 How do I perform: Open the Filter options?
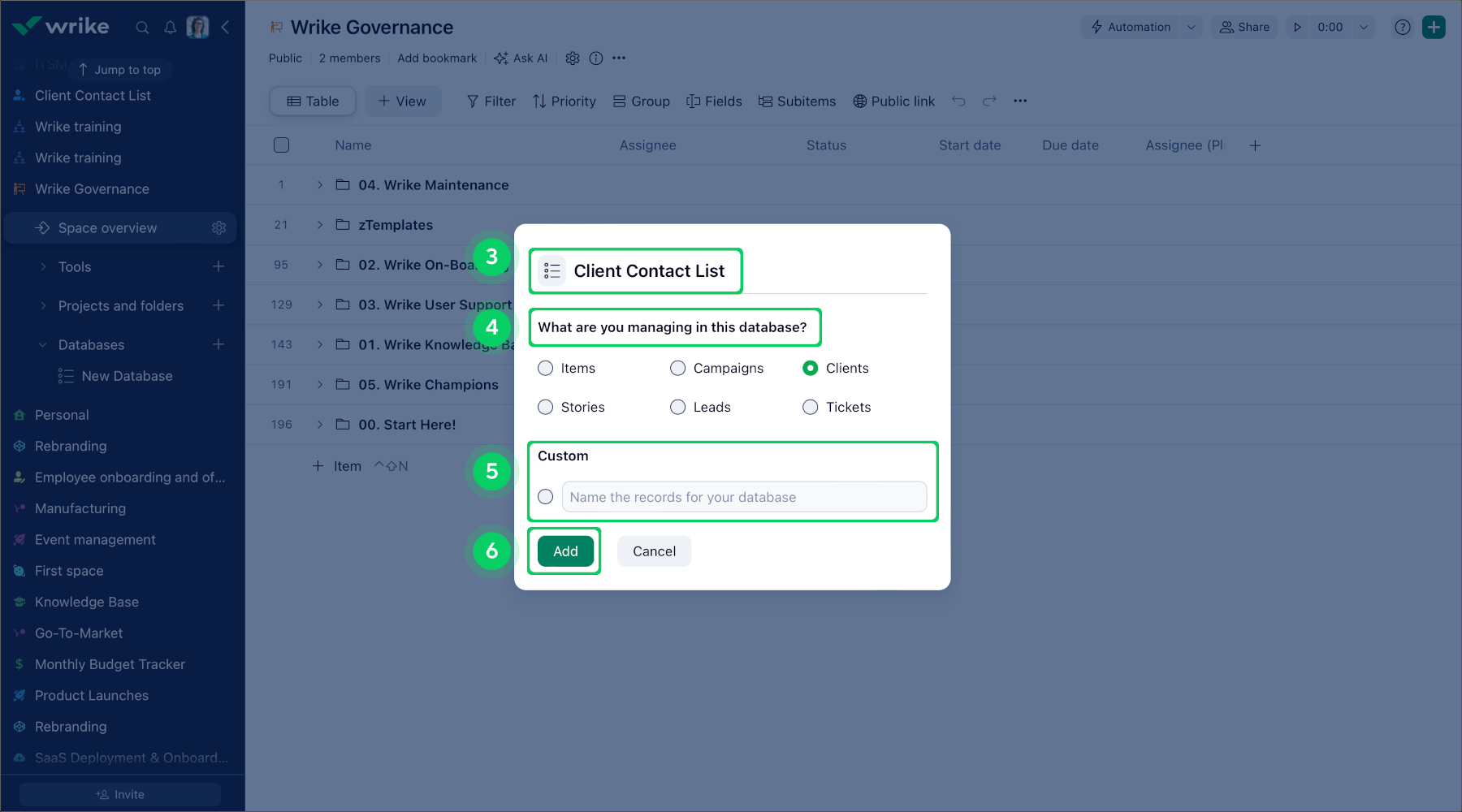[x=490, y=101]
